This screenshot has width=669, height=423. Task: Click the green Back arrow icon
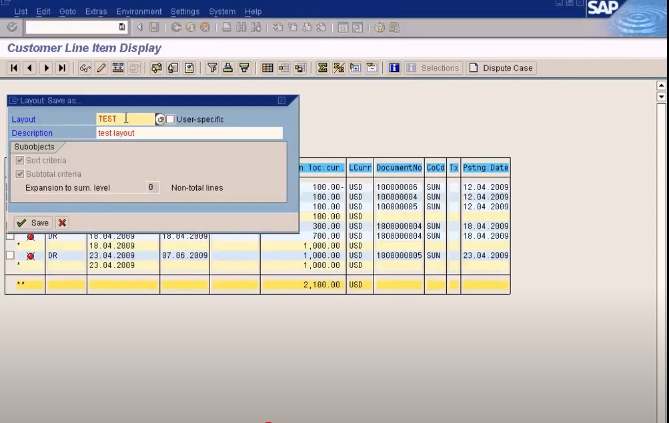pos(176,27)
